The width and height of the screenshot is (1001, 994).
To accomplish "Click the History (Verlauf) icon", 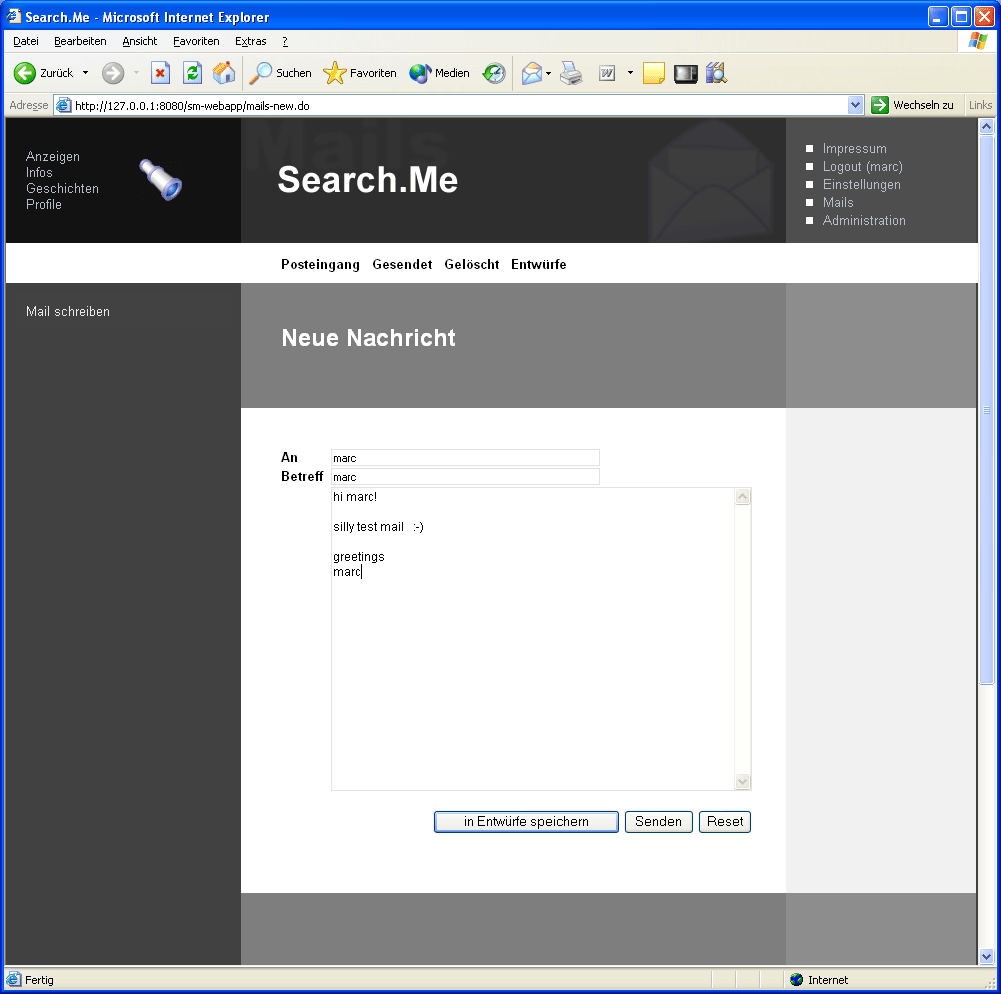I will [x=494, y=73].
